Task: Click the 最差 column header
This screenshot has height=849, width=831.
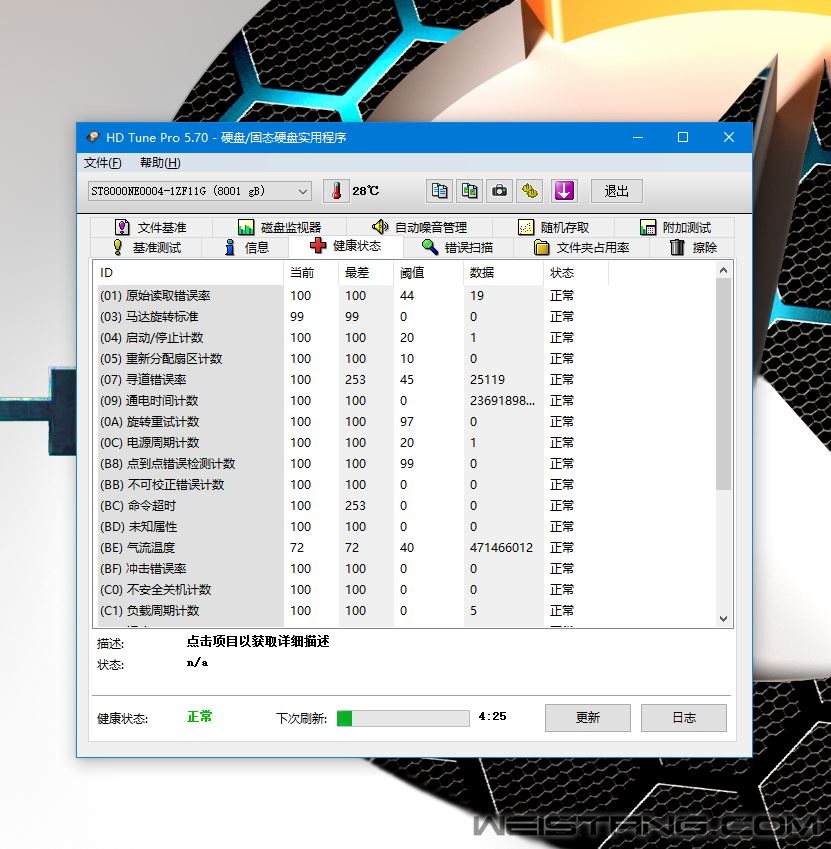Action: (366, 272)
